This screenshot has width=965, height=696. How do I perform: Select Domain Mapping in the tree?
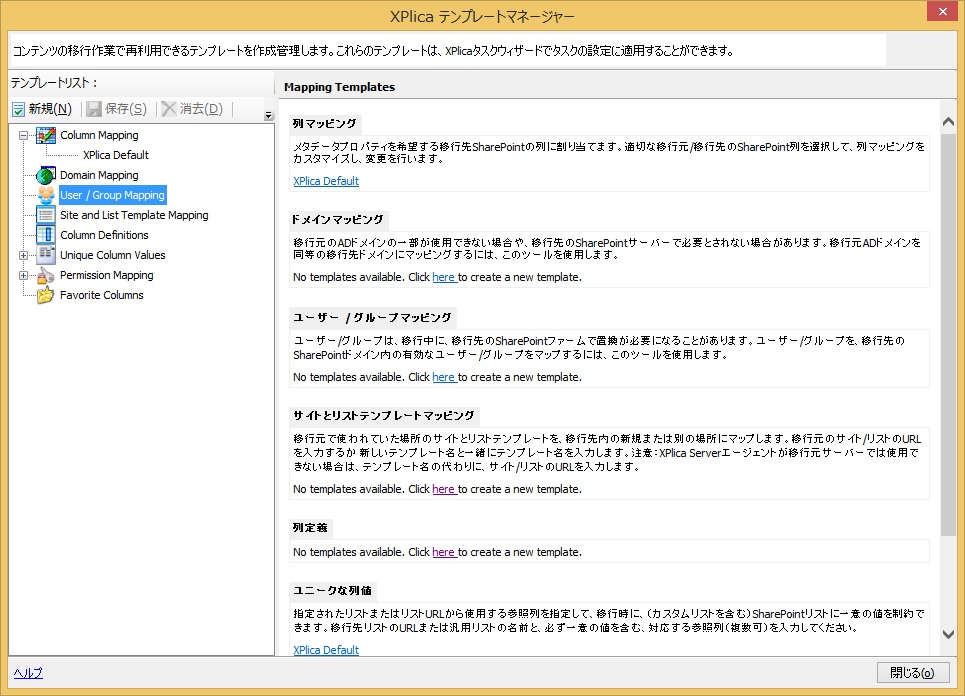click(99, 175)
